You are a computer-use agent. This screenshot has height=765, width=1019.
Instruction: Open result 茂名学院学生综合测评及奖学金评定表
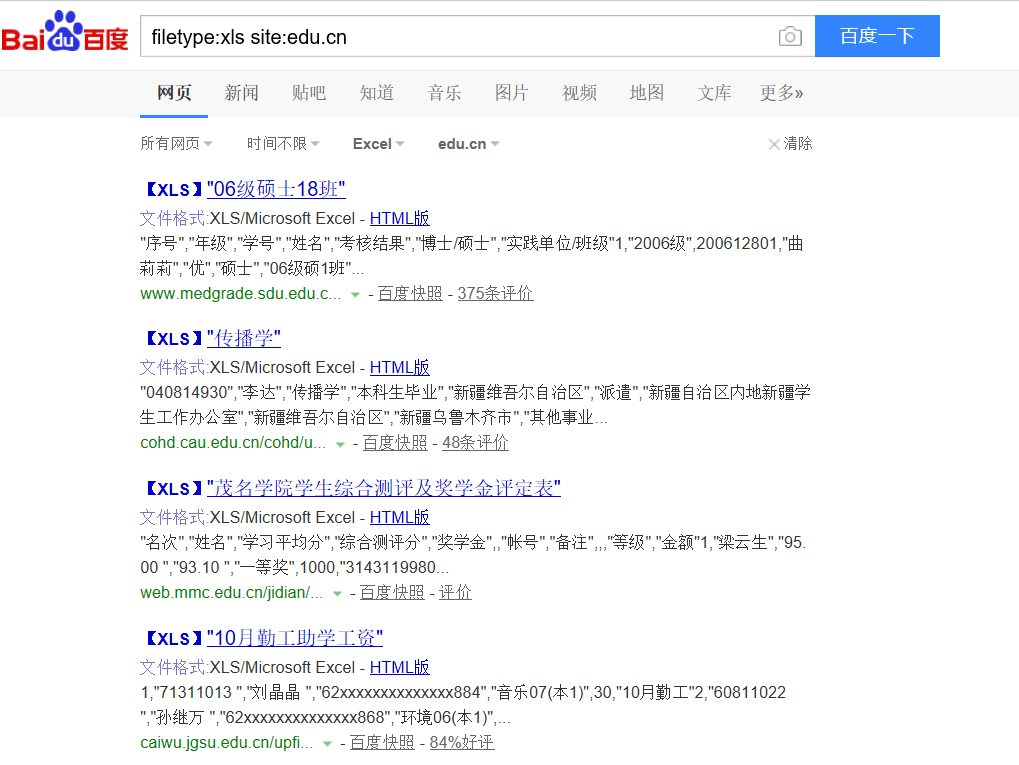(x=383, y=488)
